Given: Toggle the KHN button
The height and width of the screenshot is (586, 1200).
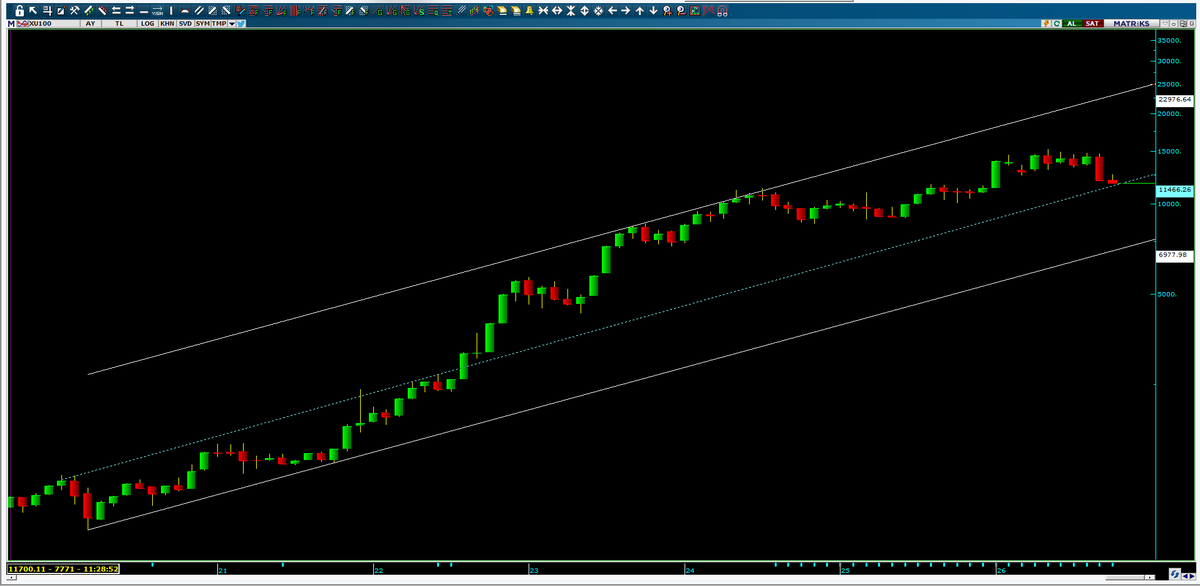Looking at the screenshot, I should (167, 23).
